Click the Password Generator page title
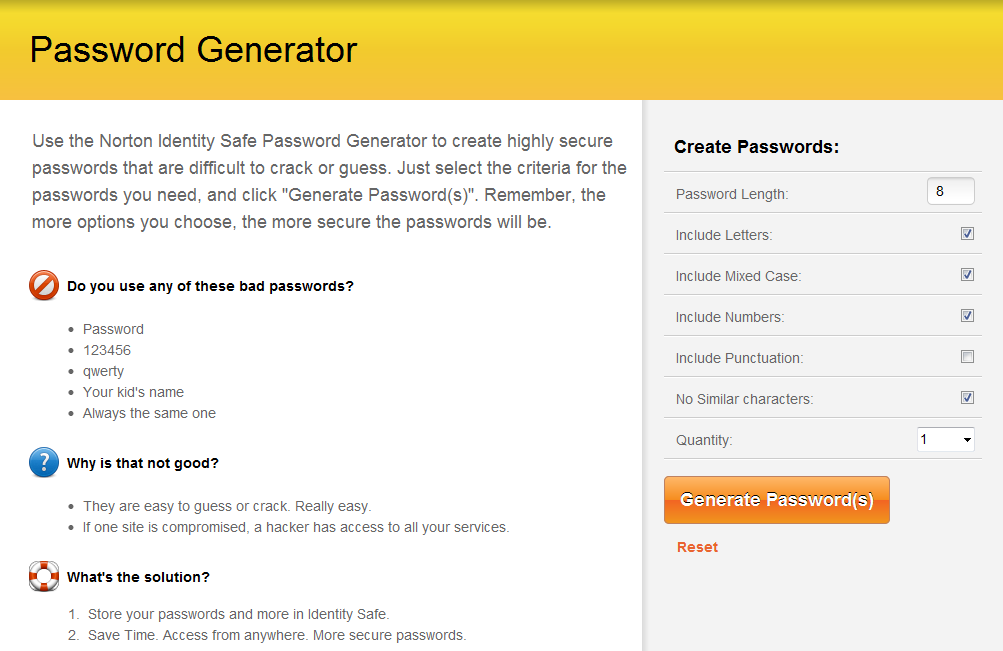Screen dimensions: 1003x651 click(x=193, y=49)
